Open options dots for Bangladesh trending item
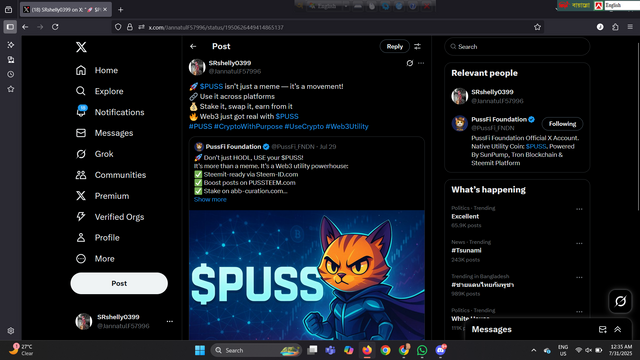Image resolution: width=640 pixels, height=360 pixels. coord(579,278)
